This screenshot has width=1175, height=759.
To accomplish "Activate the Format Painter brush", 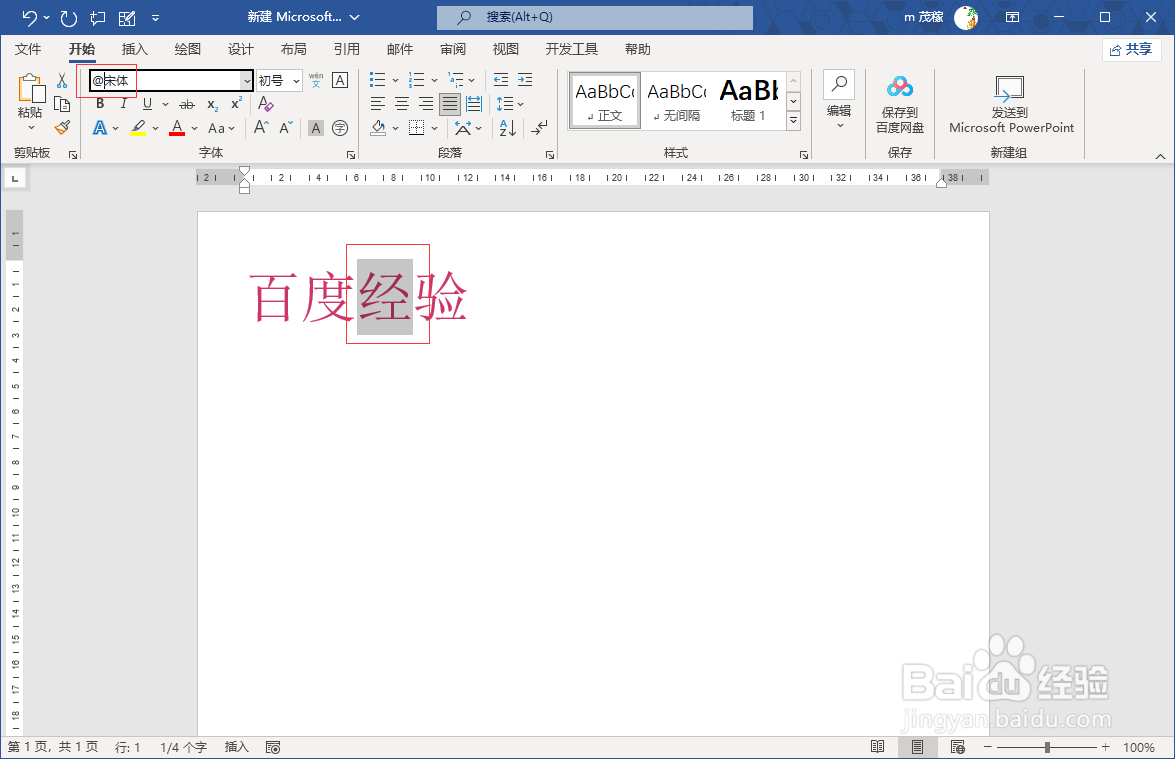I will point(62,127).
